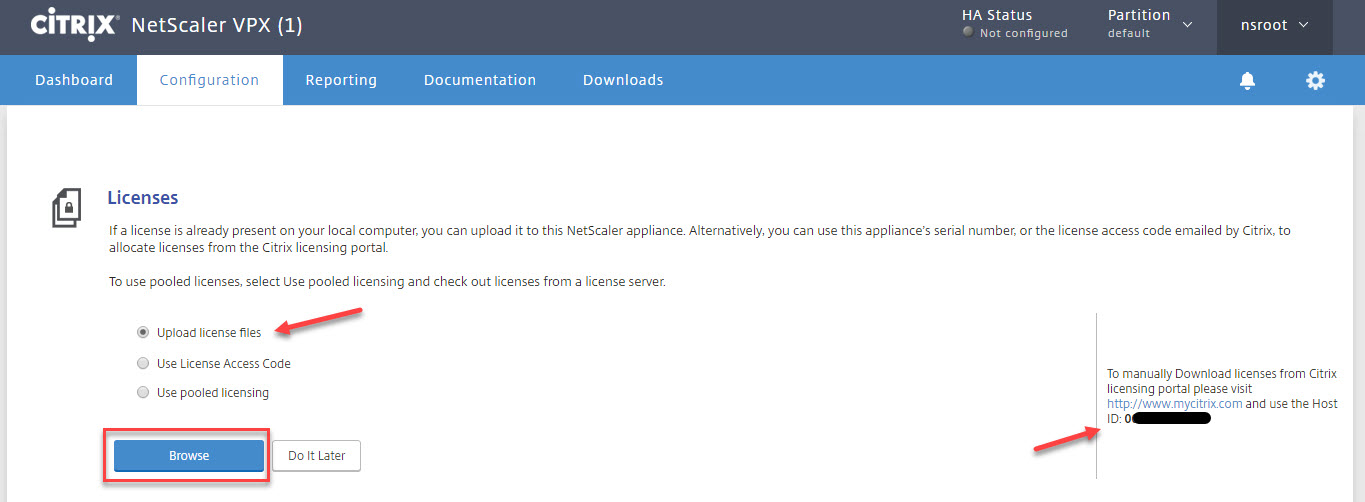Image resolution: width=1365 pixels, height=502 pixels.
Task: Switch to the Configuration tab
Action: 209,80
